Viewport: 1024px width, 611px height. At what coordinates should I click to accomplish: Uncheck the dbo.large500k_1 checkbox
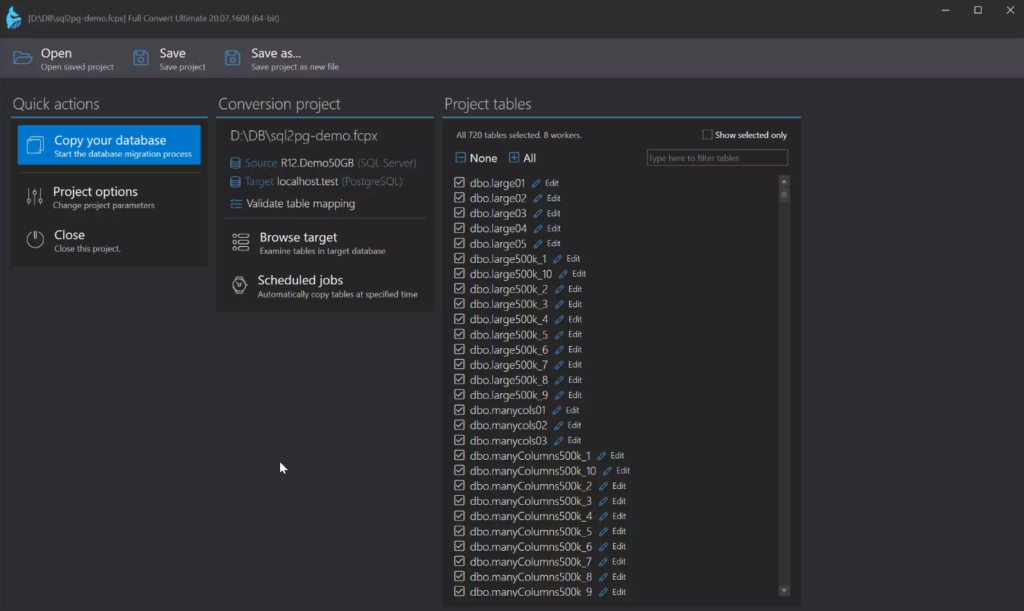click(x=460, y=258)
